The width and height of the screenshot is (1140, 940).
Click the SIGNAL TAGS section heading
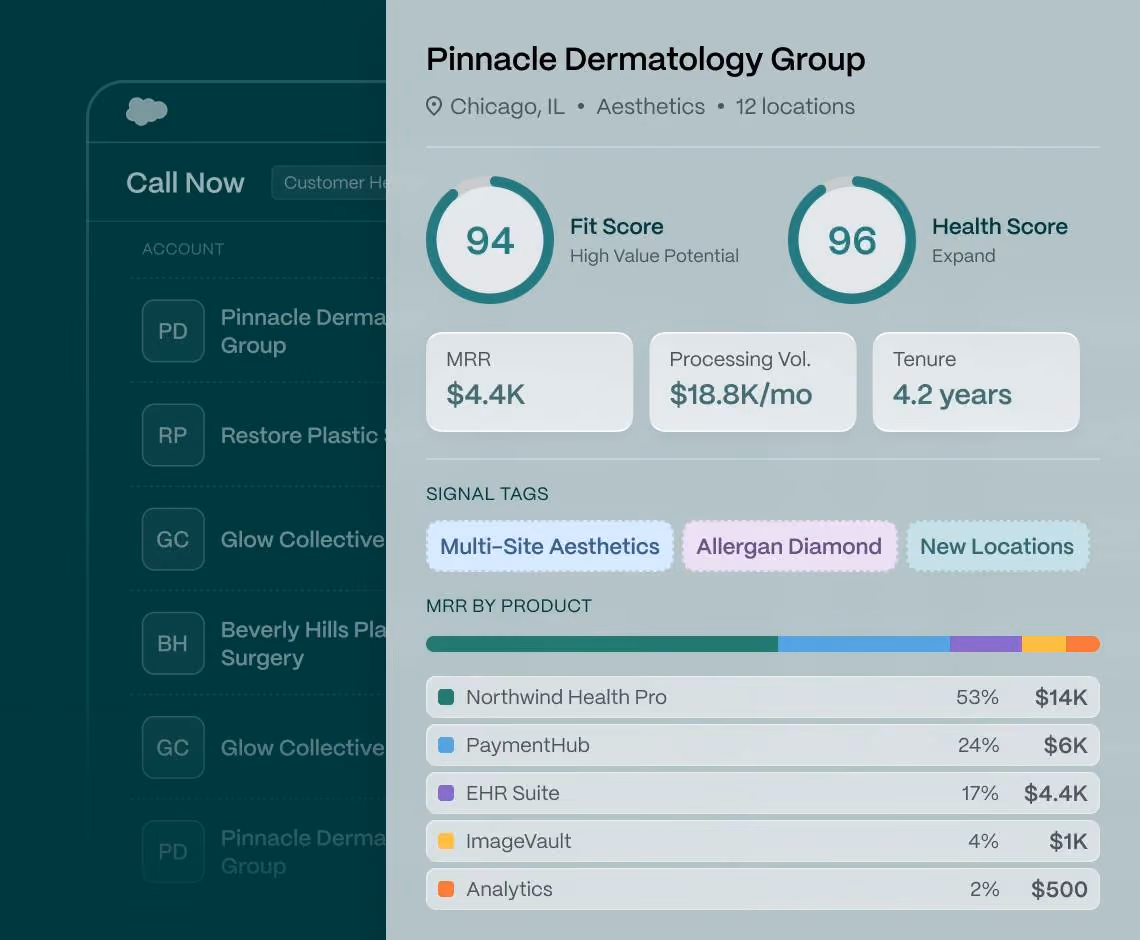tap(487, 494)
